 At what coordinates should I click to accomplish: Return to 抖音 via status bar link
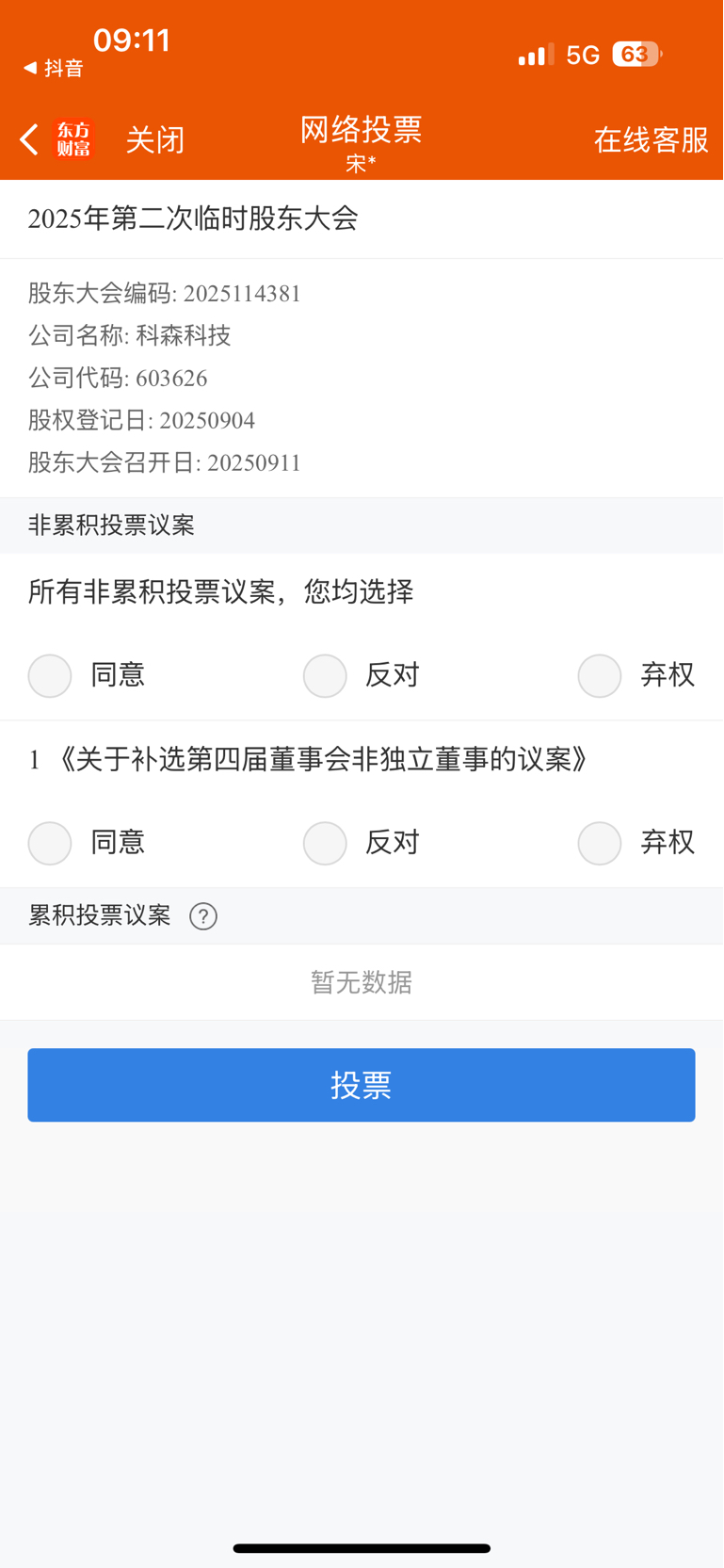tap(54, 68)
